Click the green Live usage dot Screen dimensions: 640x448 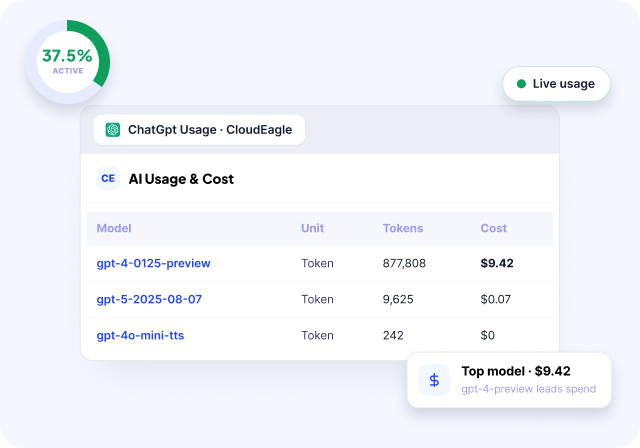pos(521,84)
